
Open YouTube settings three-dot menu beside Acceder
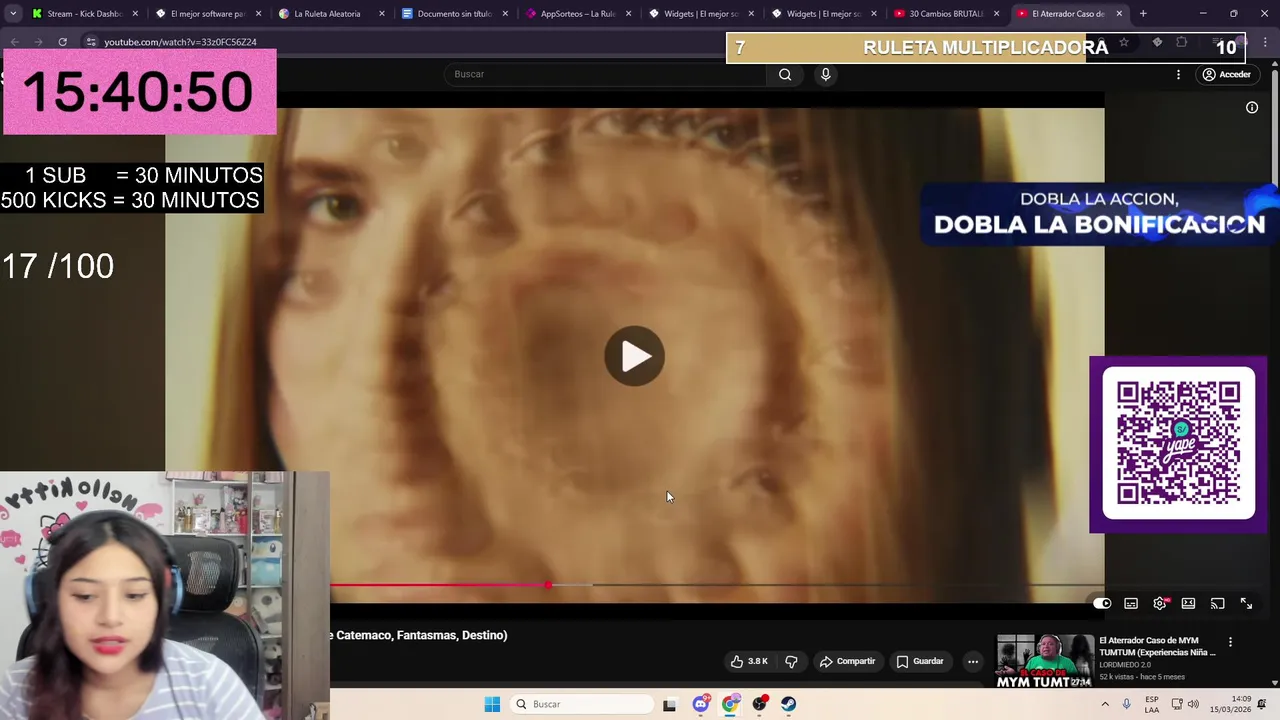tap(1178, 74)
